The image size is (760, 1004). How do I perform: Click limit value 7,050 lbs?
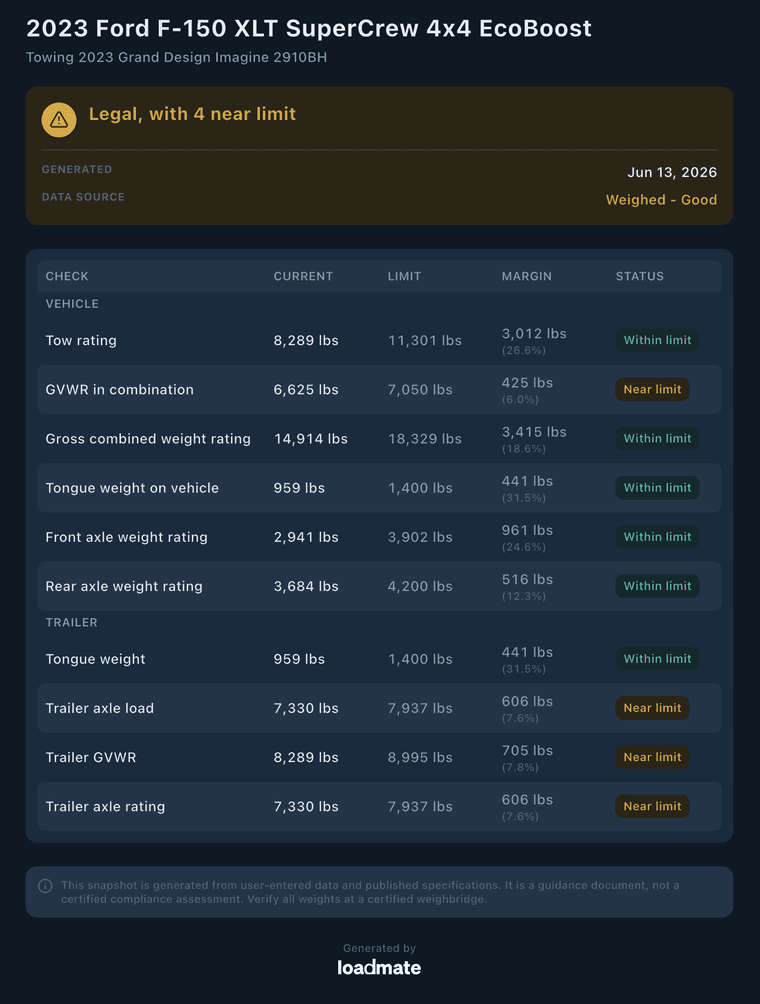(421, 389)
